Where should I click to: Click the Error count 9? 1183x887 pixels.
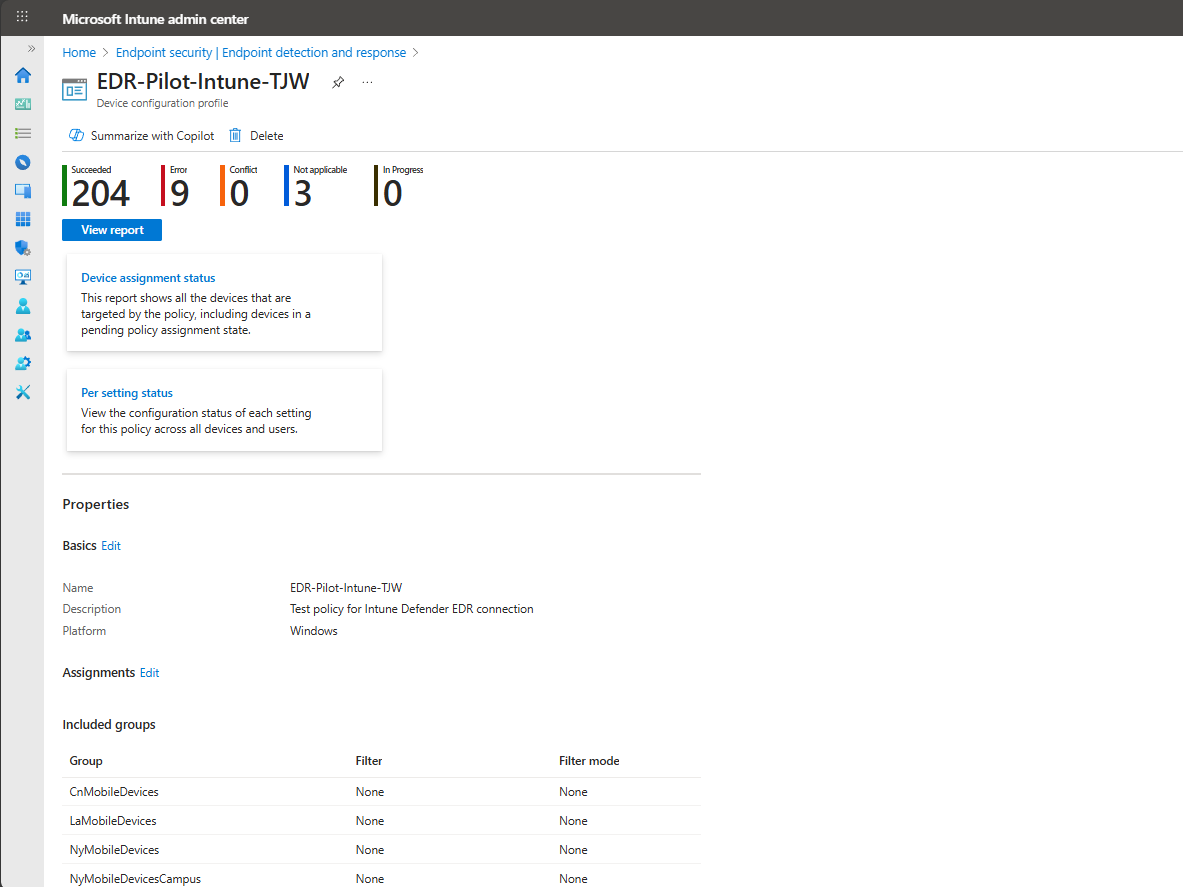point(180,193)
